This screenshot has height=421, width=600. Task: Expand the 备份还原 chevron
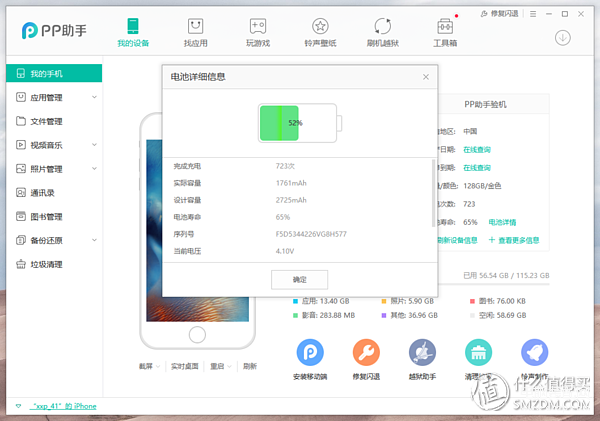[94, 240]
